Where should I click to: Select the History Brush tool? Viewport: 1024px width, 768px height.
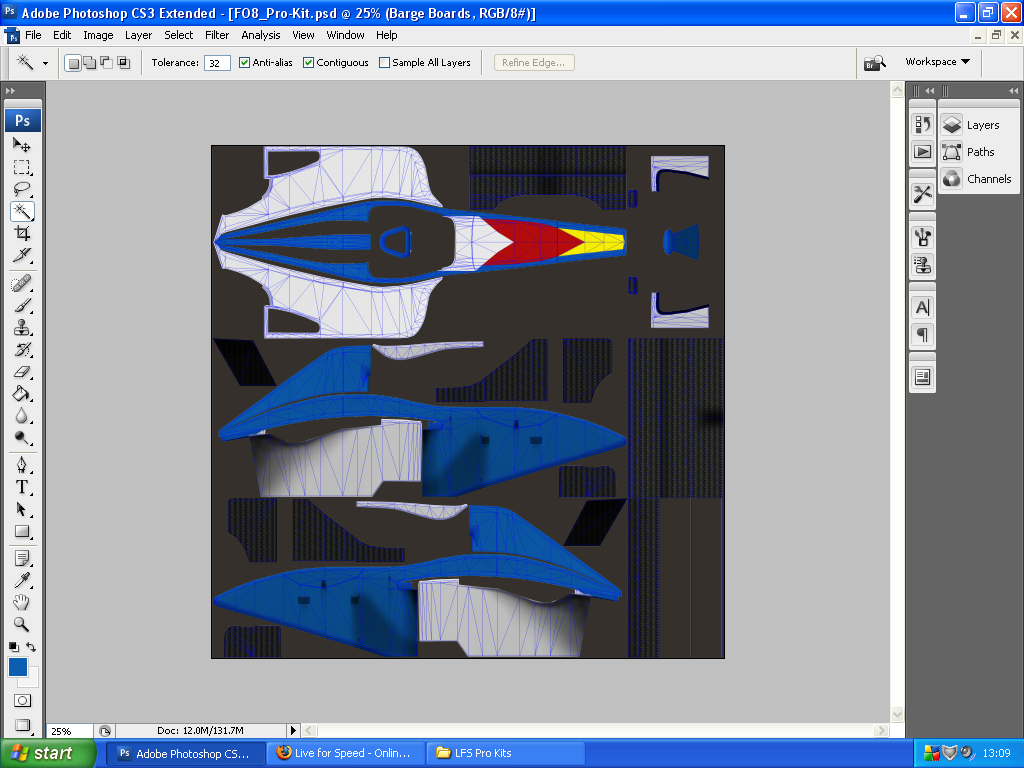(22, 350)
